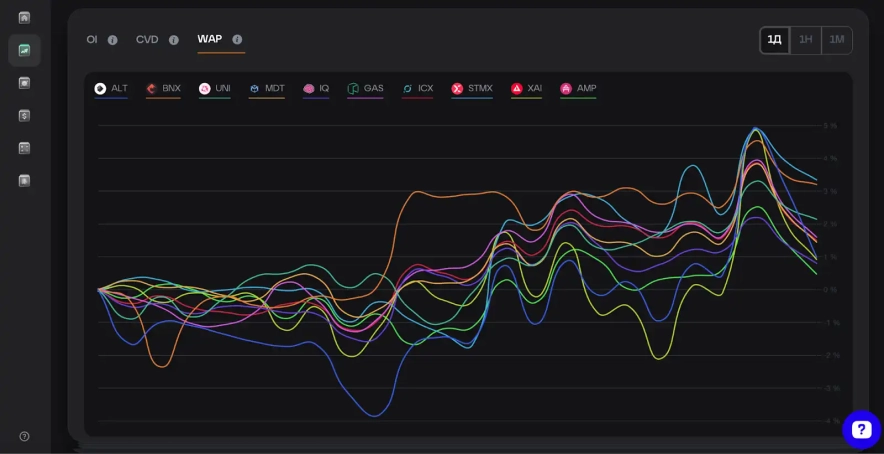Viewport: 884px width, 454px height.
Task: Toggle ALT series in chart legend
Action: [x=111, y=89]
